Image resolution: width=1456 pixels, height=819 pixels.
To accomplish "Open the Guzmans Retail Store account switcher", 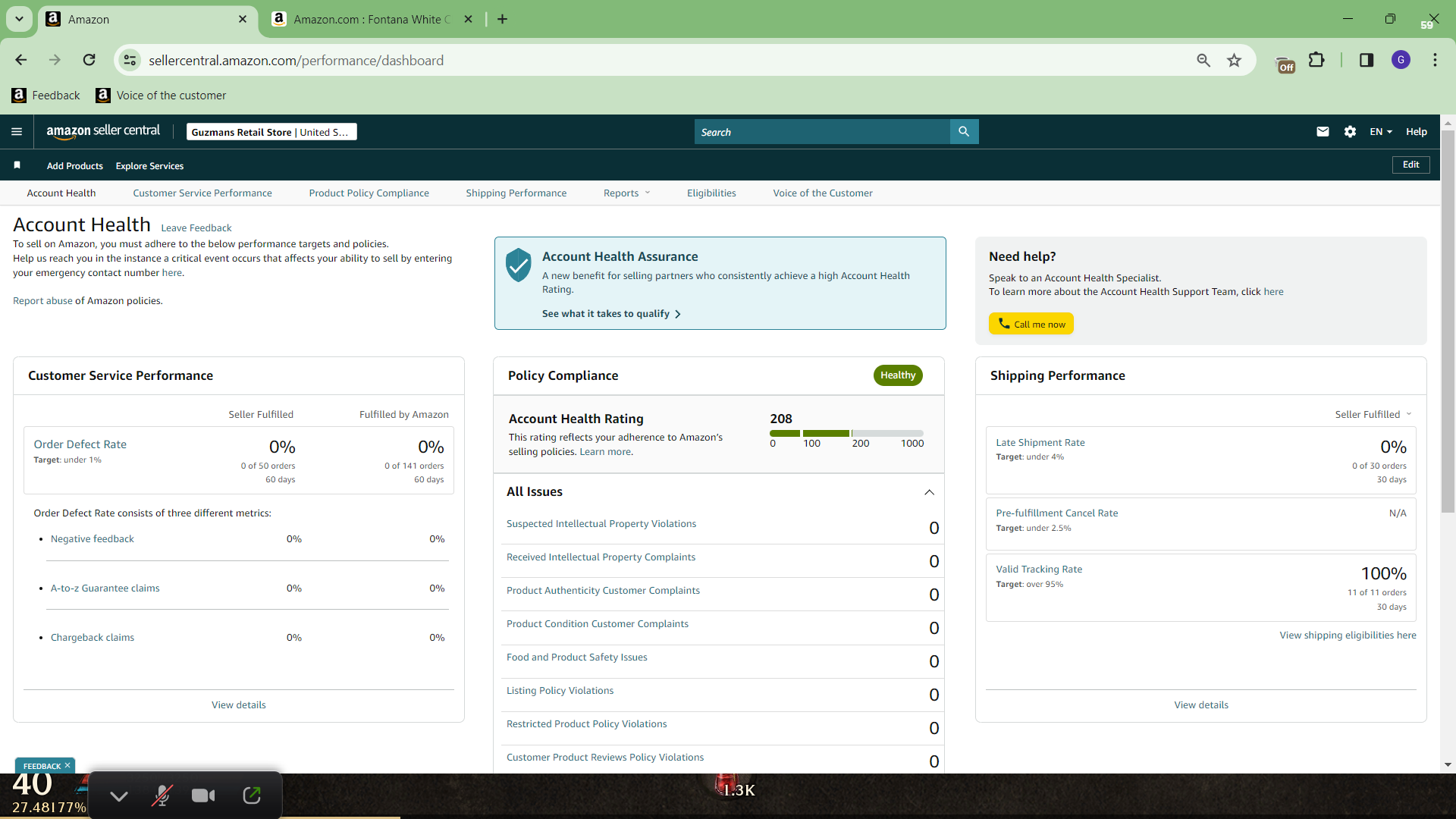I will [271, 132].
